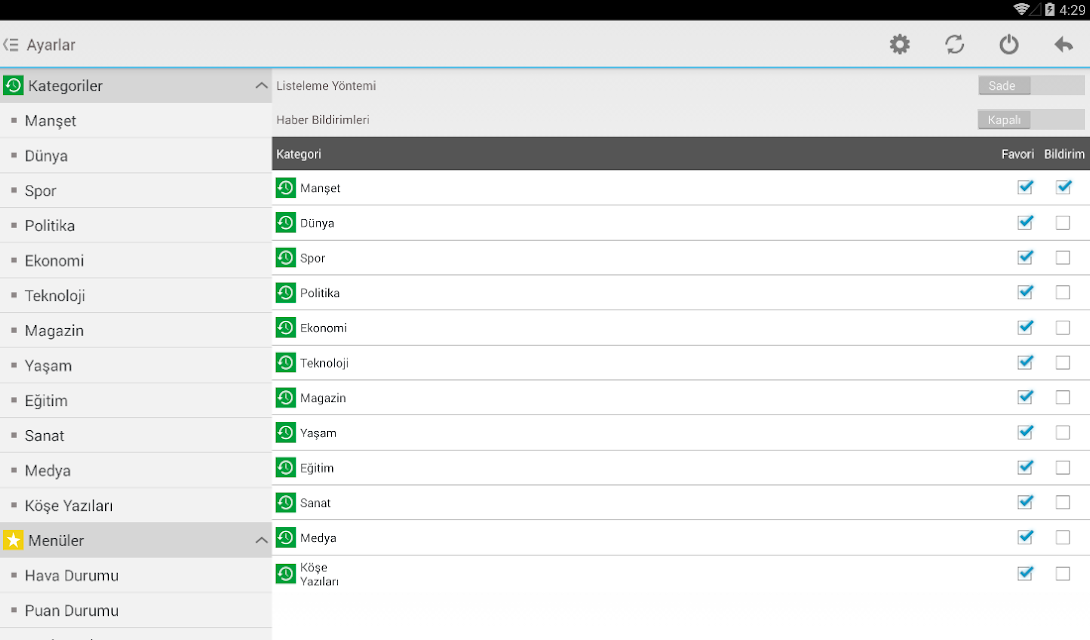Image resolution: width=1090 pixels, height=640 pixels.
Task: Turn on Haber Bildirimleri Kapalı toggle
Action: click(x=1031, y=120)
